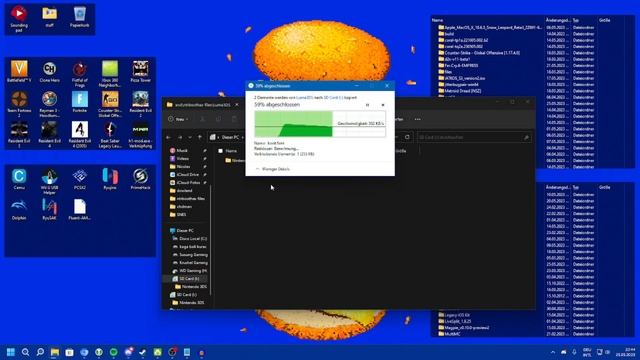Launch Team Fortress 2 from the desktop
640x360 pixels.
click(19, 104)
